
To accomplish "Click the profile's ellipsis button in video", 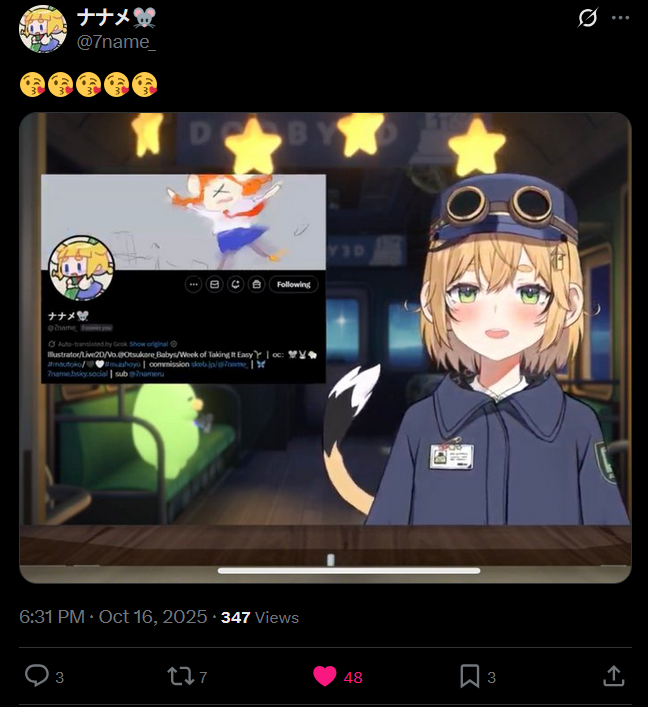I will [x=193, y=285].
